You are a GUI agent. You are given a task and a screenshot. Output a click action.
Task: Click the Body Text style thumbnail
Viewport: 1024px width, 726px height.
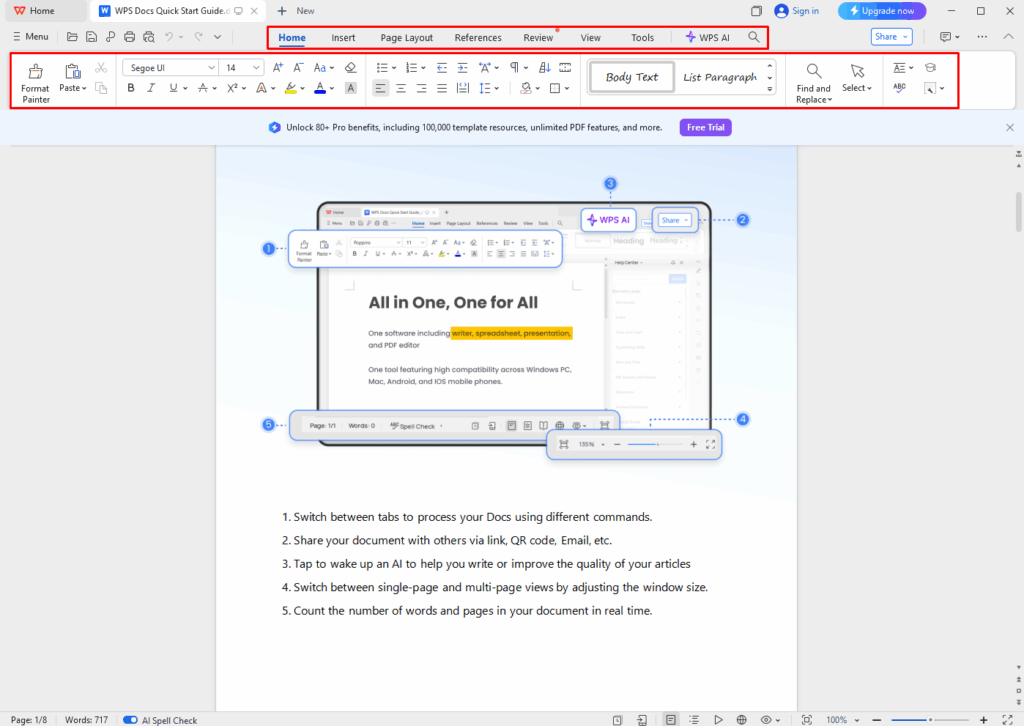pos(631,76)
